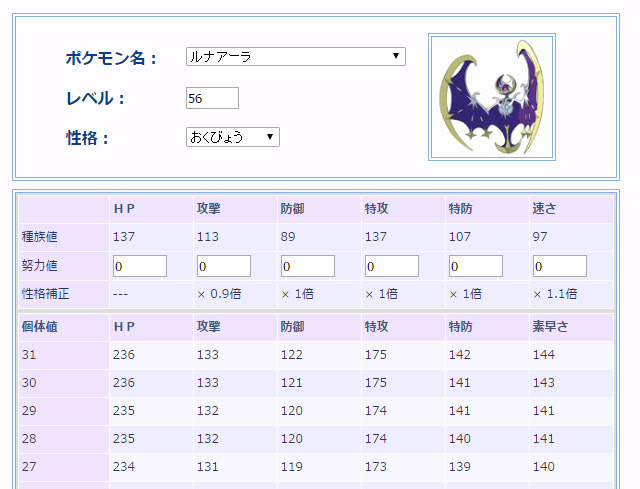Screen dimensions: 640x489
Task: Click the 防御 base stat value 89
Action: point(288,237)
